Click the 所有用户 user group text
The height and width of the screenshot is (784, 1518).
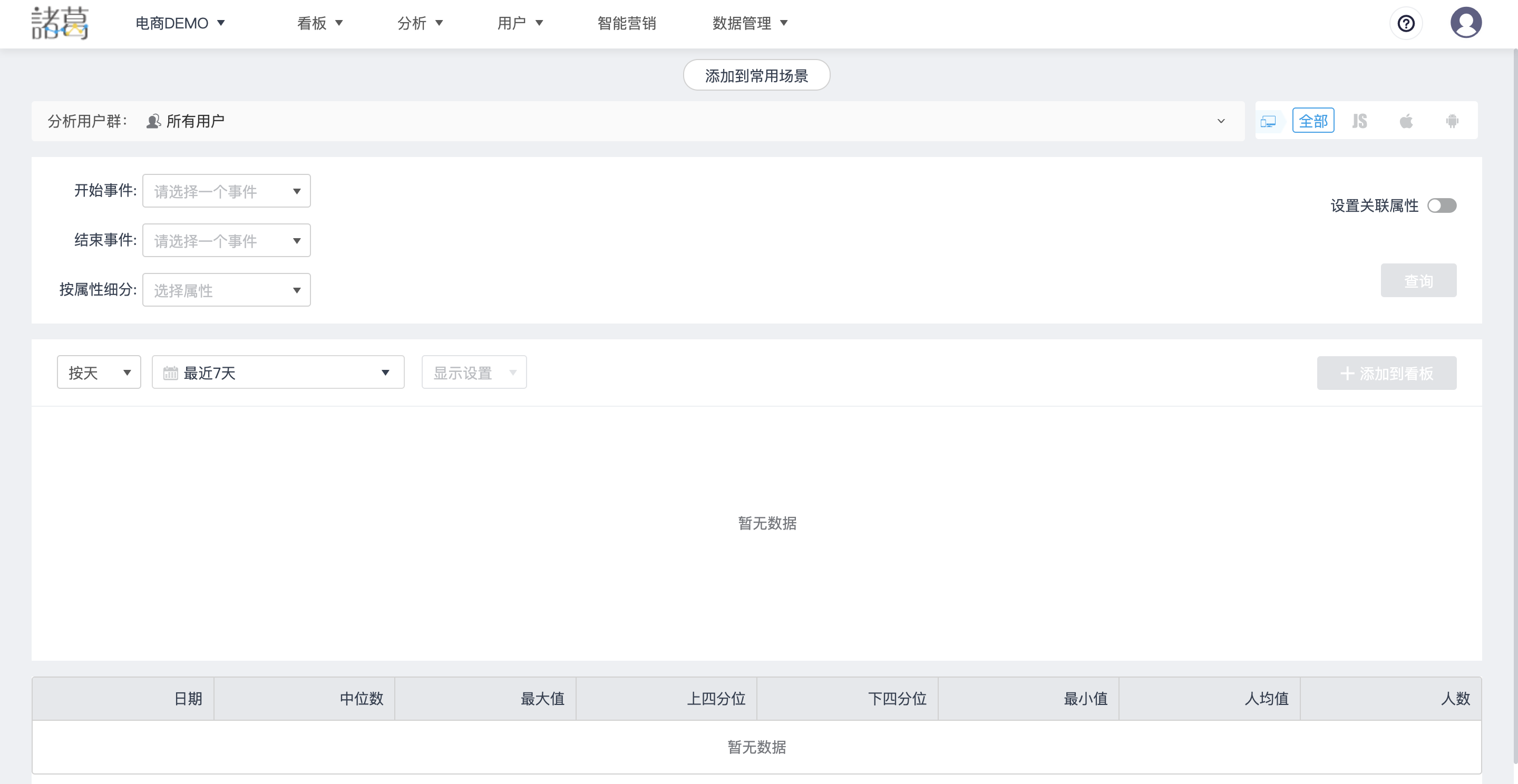tap(196, 121)
